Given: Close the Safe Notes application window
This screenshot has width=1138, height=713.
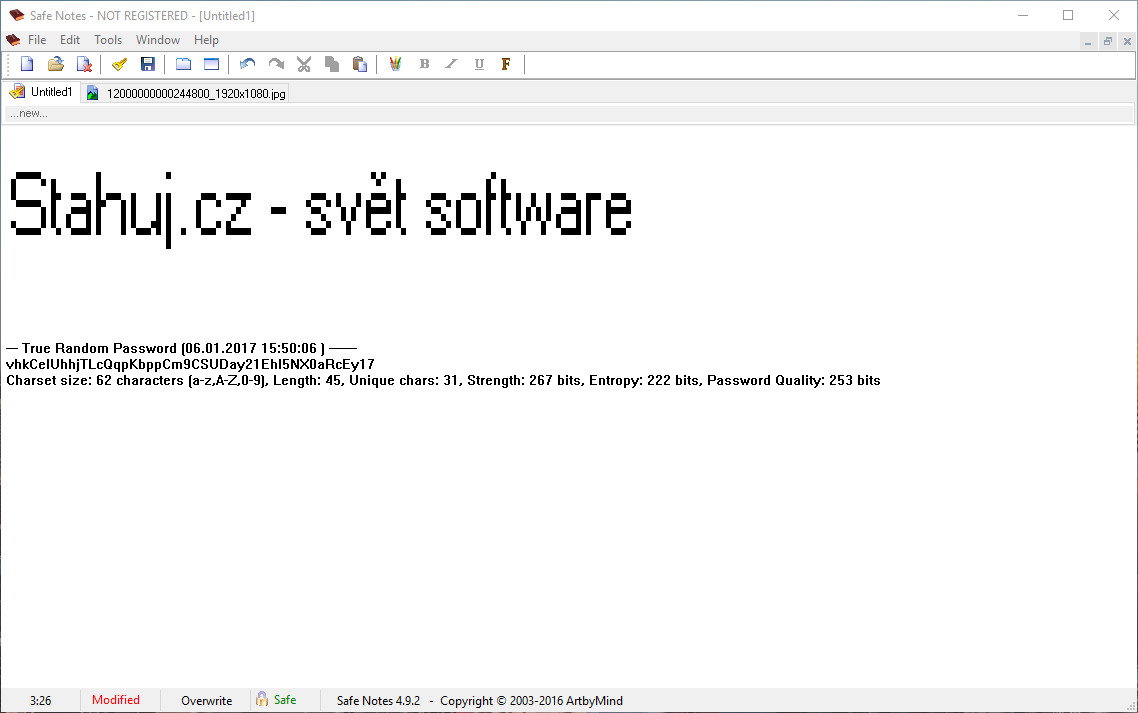Looking at the screenshot, I should pos(1114,15).
